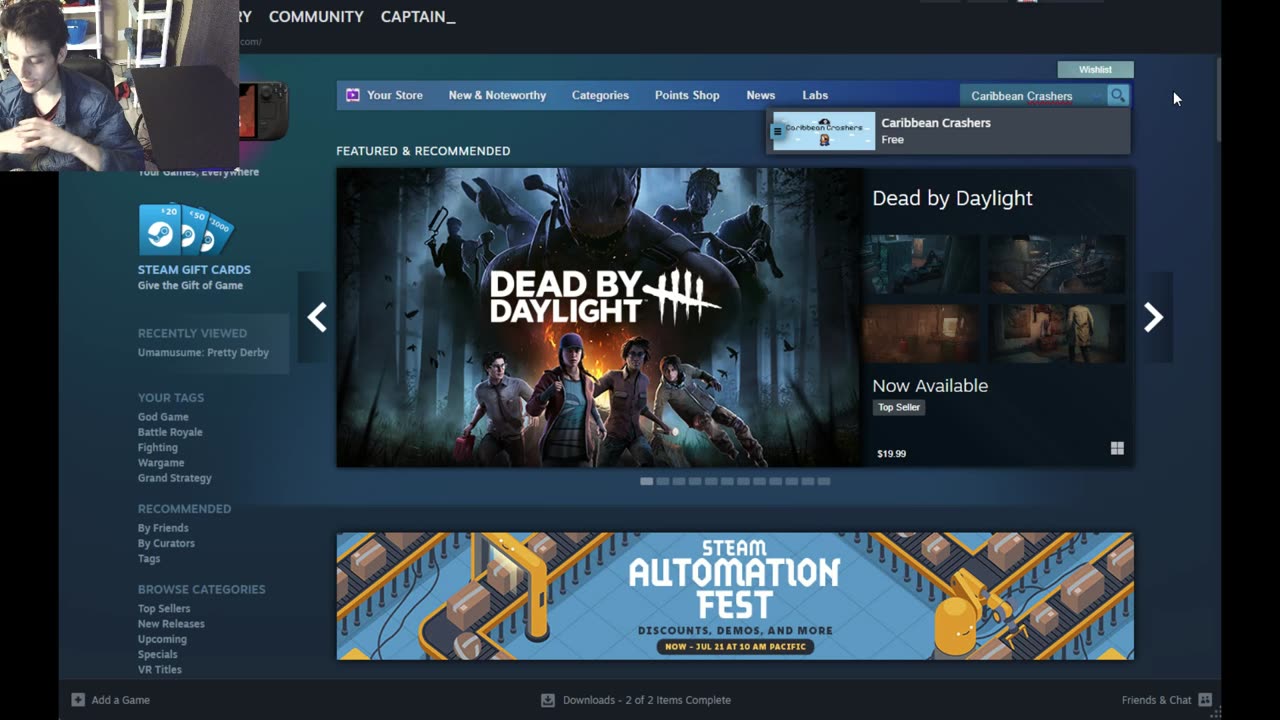
Task: Open COMMUNITY in top navigation
Action: point(316,17)
